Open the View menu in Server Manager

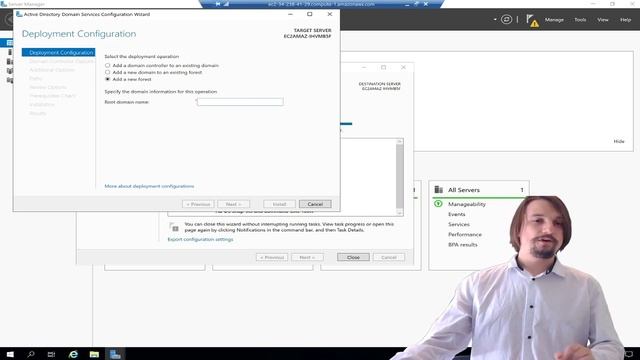coord(602,20)
